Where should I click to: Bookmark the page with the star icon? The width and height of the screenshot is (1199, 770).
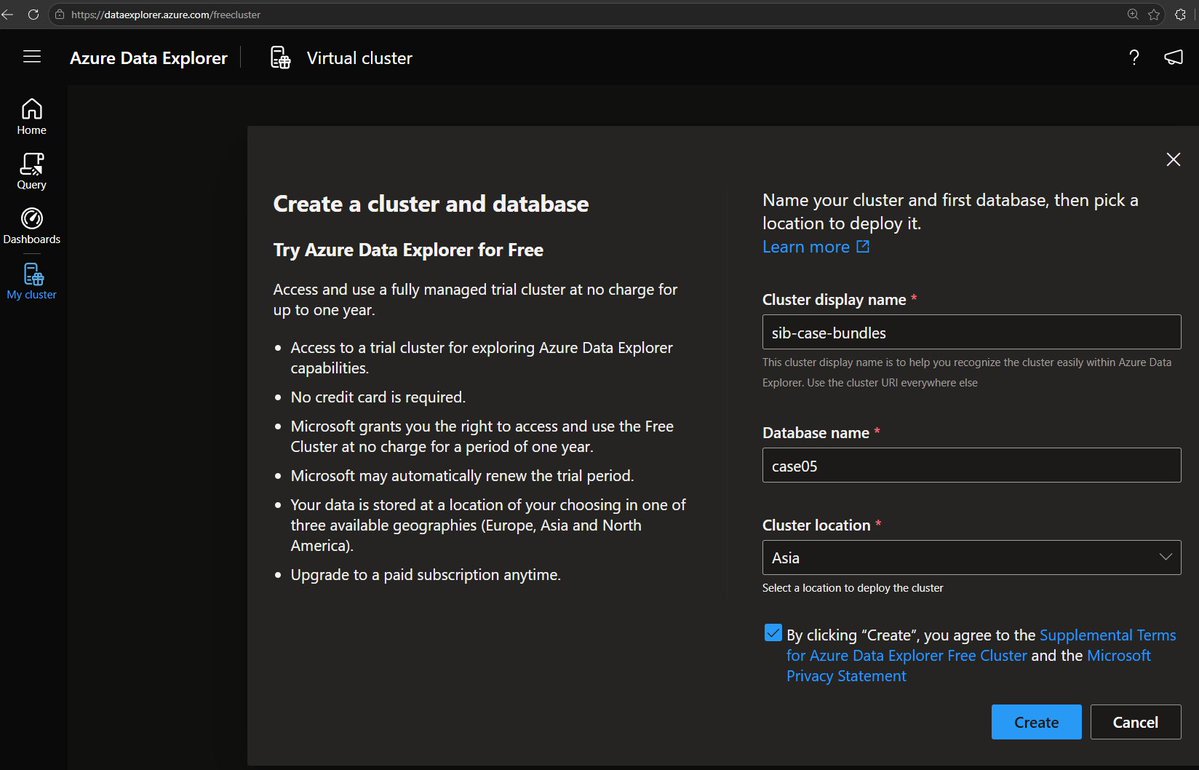[1154, 15]
